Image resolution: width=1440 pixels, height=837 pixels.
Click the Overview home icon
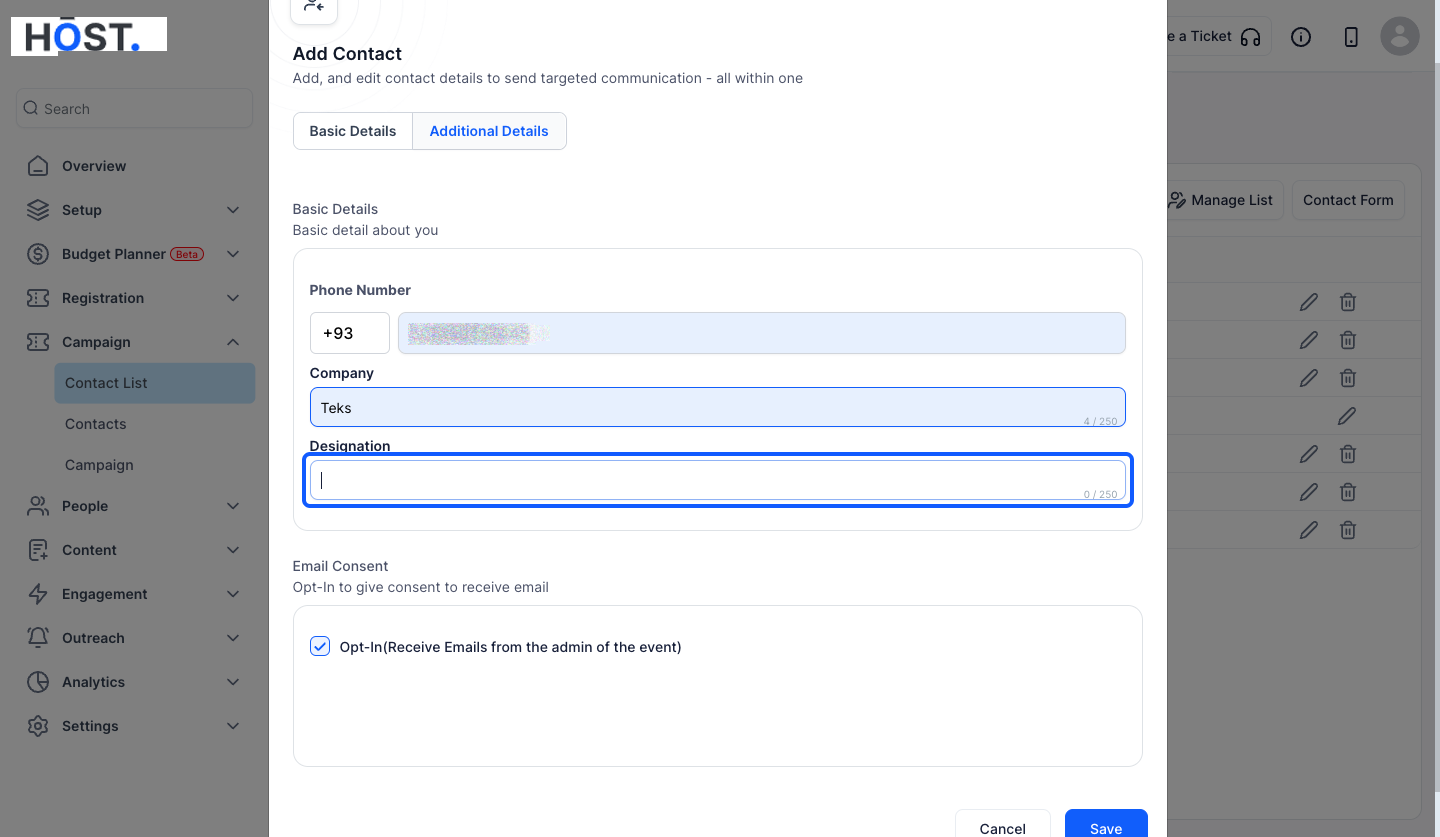click(38, 166)
